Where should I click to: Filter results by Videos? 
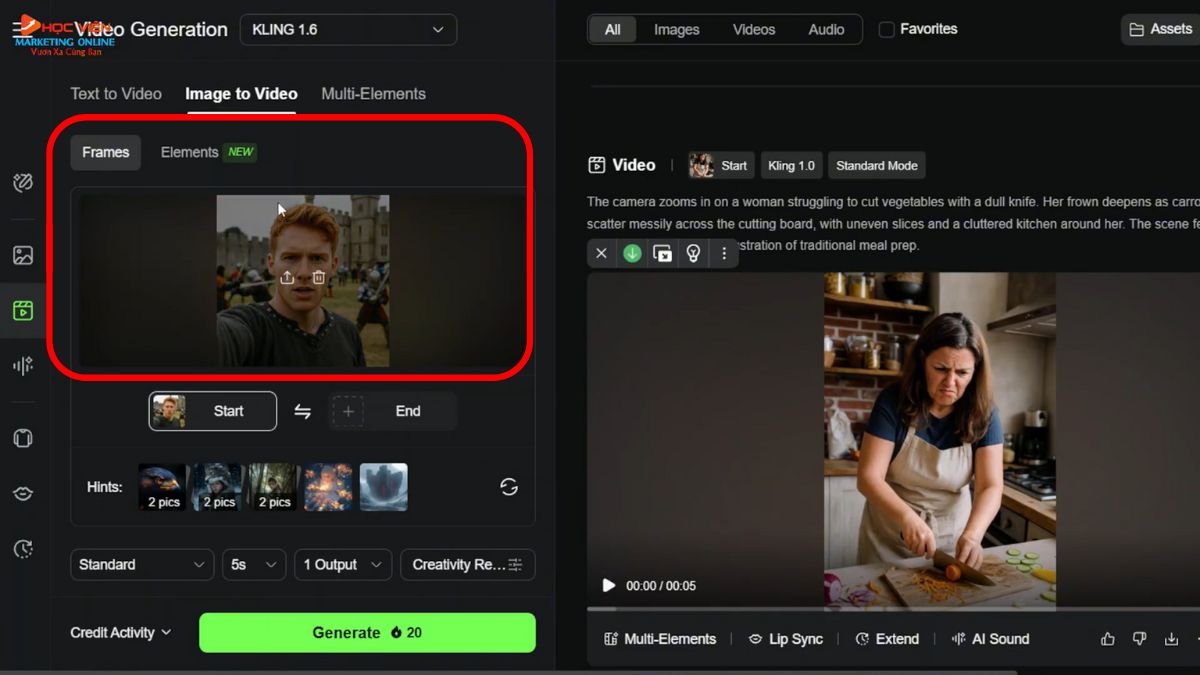tap(754, 29)
